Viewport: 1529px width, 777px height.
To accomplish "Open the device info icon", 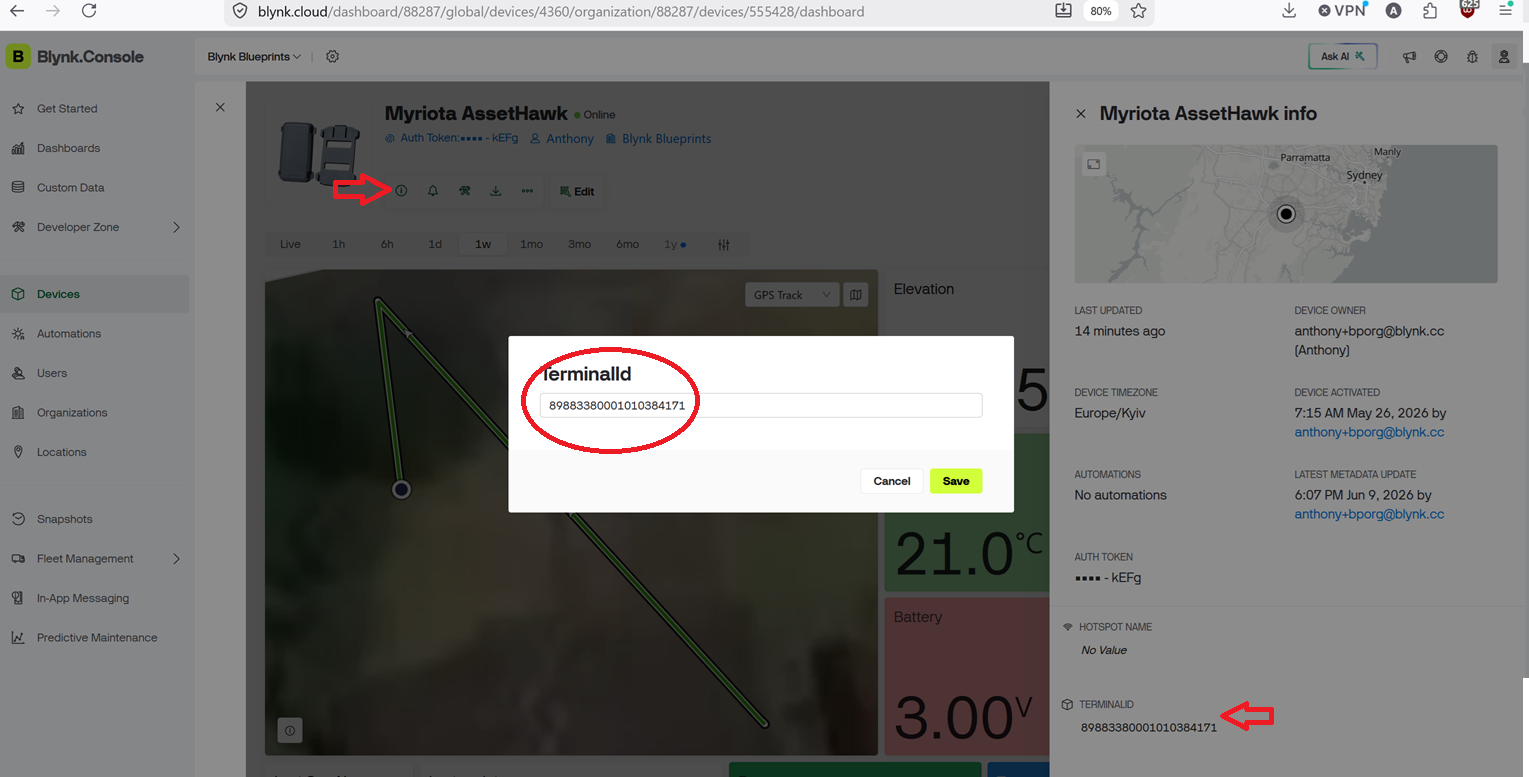I will (401, 191).
